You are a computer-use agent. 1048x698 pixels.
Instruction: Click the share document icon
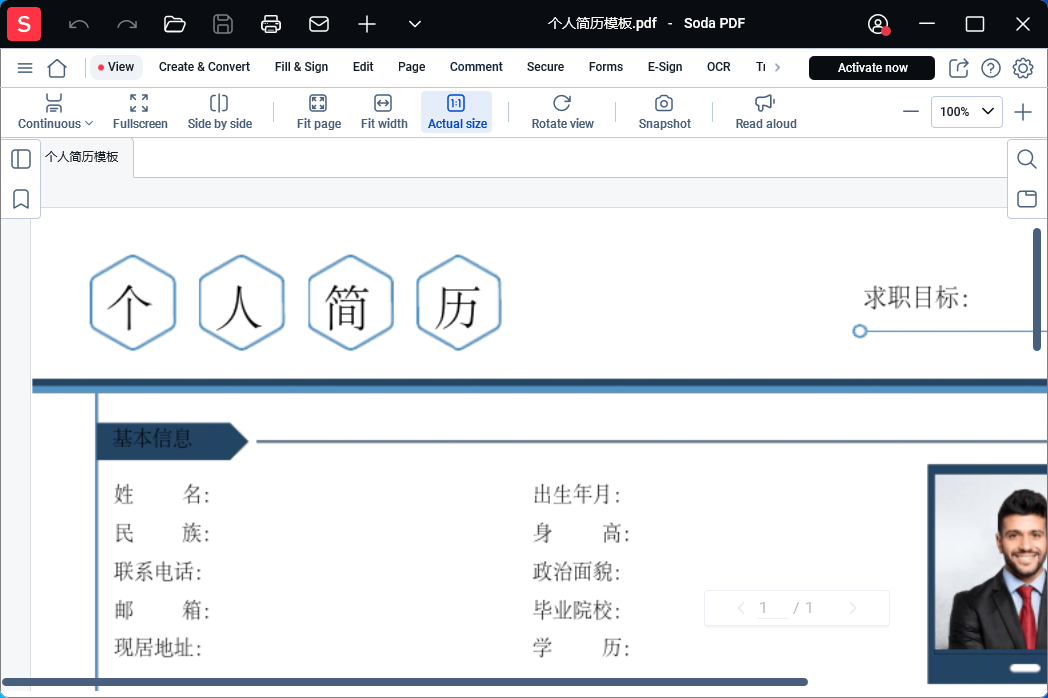coord(958,68)
